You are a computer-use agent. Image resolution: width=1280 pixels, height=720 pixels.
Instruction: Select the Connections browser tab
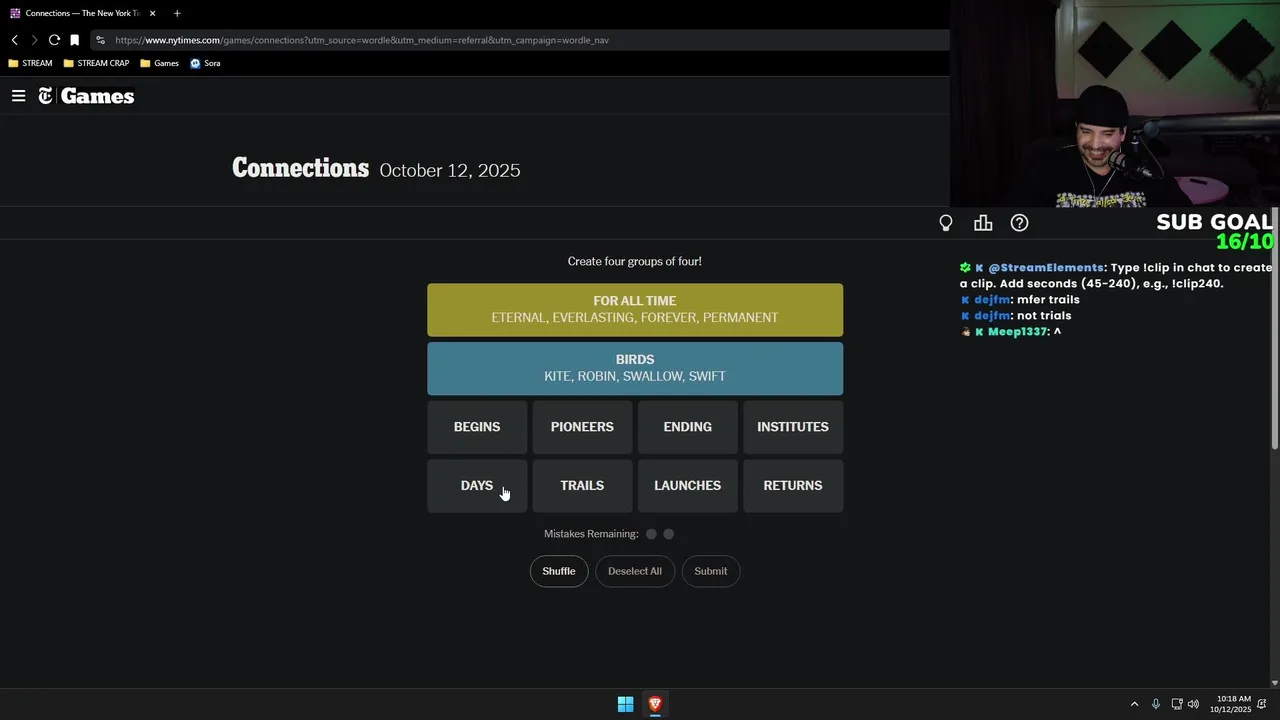82,13
